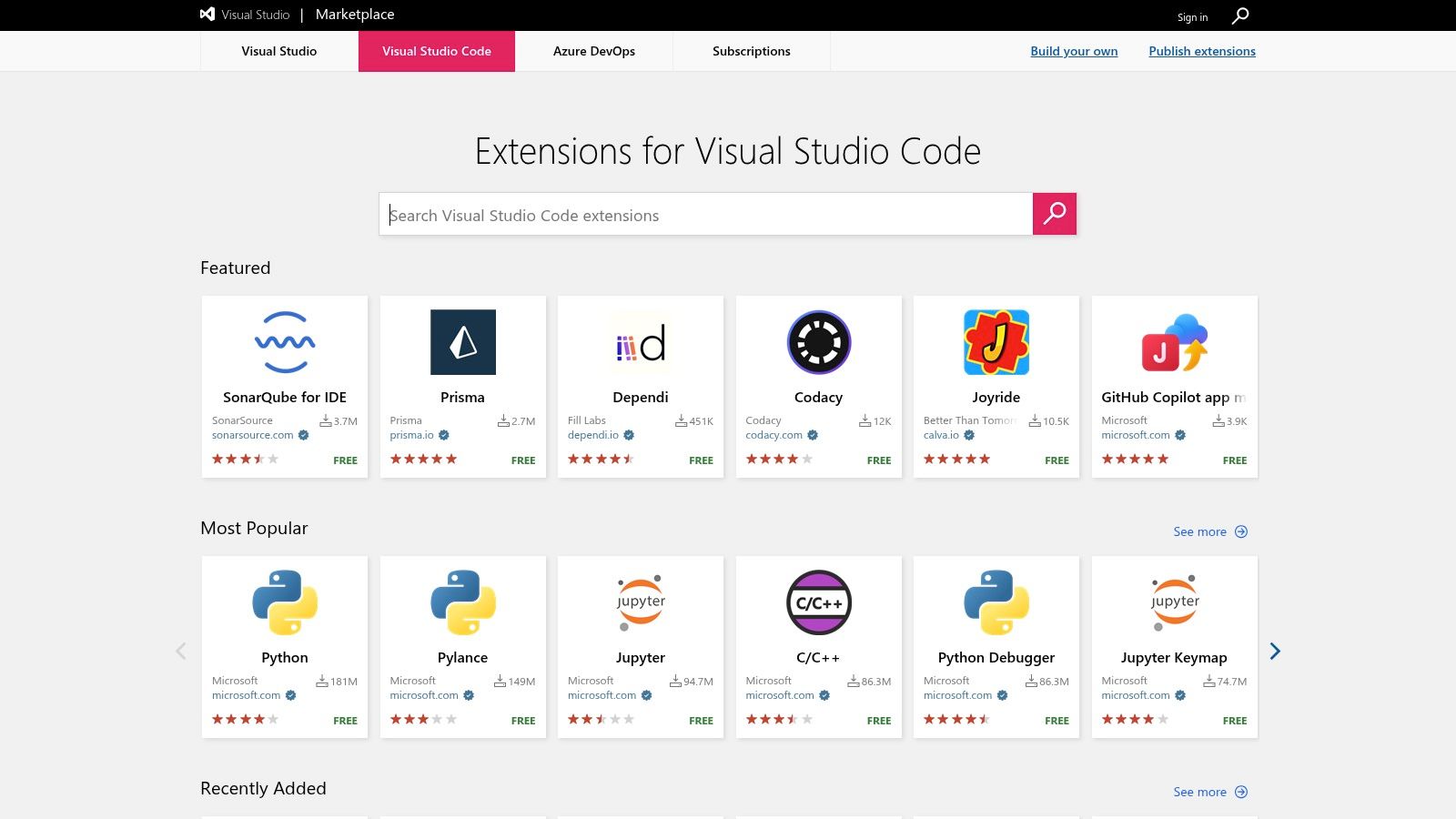The height and width of the screenshot is (819, 1456).
Task: Click the Joyride extension title
Action: click(x=996, y=397)
